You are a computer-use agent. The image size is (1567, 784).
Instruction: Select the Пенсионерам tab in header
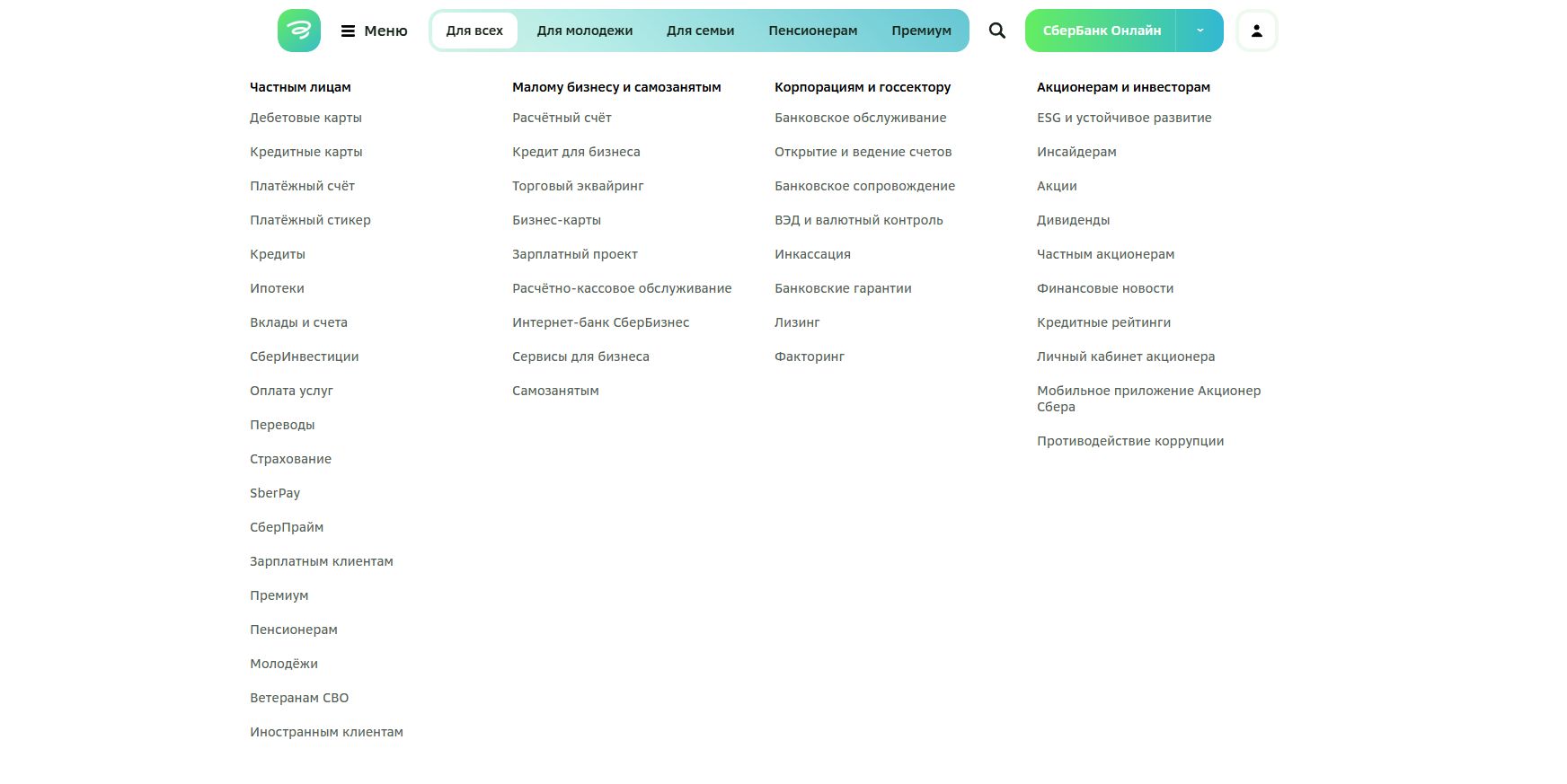point(812,31)
